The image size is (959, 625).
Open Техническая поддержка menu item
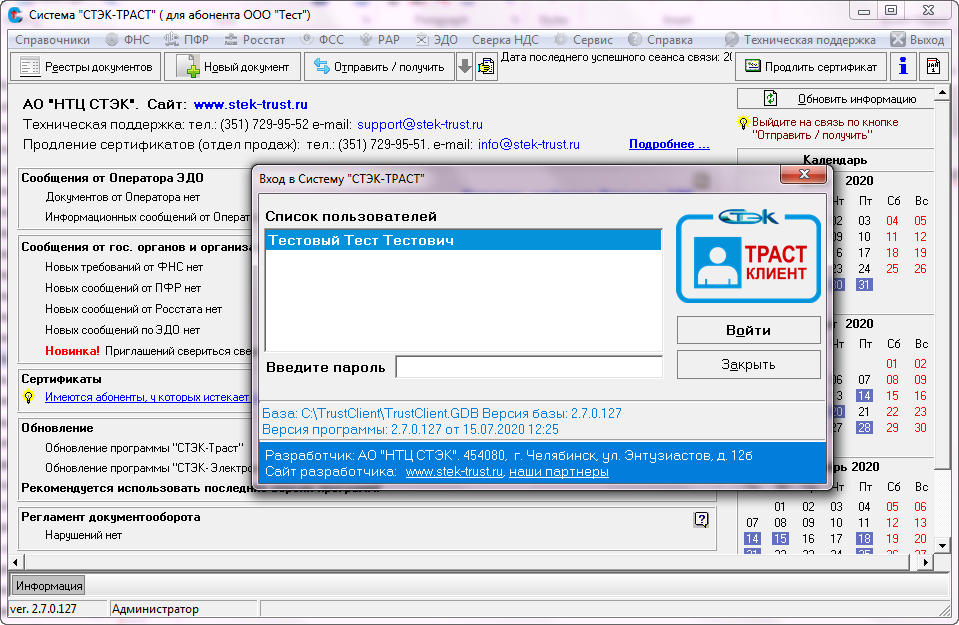tap(800, 40)
